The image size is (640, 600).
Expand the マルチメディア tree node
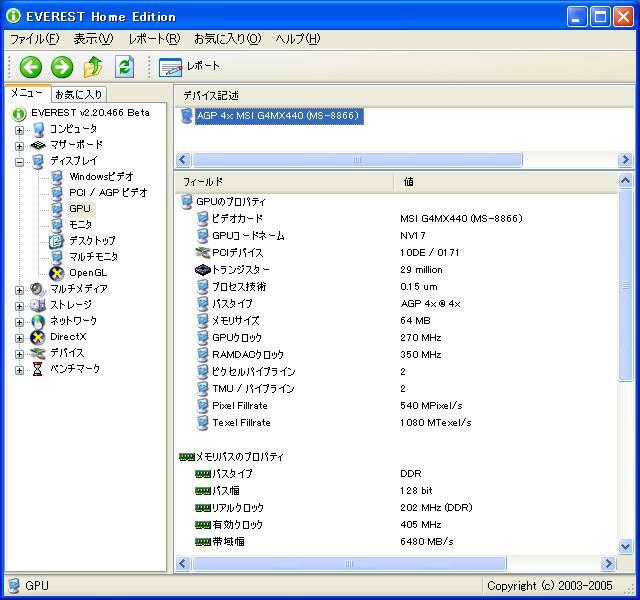tap(19, 290)
